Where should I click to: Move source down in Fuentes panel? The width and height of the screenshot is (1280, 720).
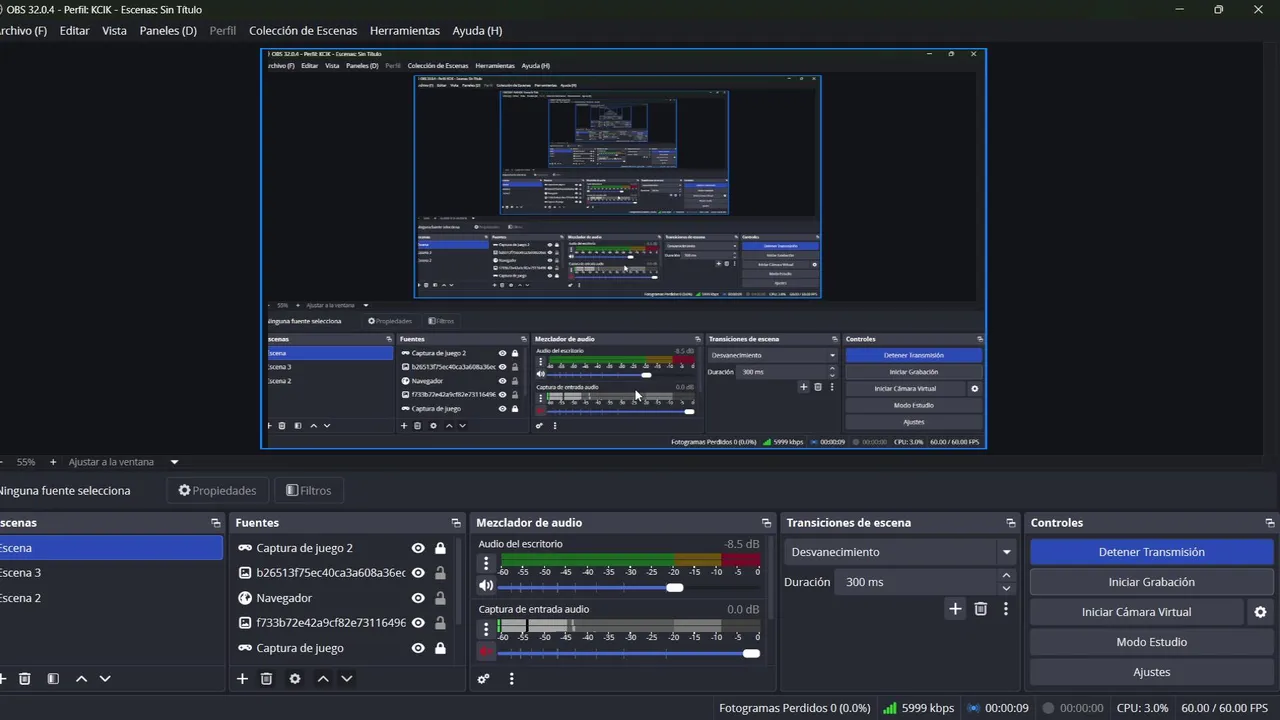(x=347, y=679)
